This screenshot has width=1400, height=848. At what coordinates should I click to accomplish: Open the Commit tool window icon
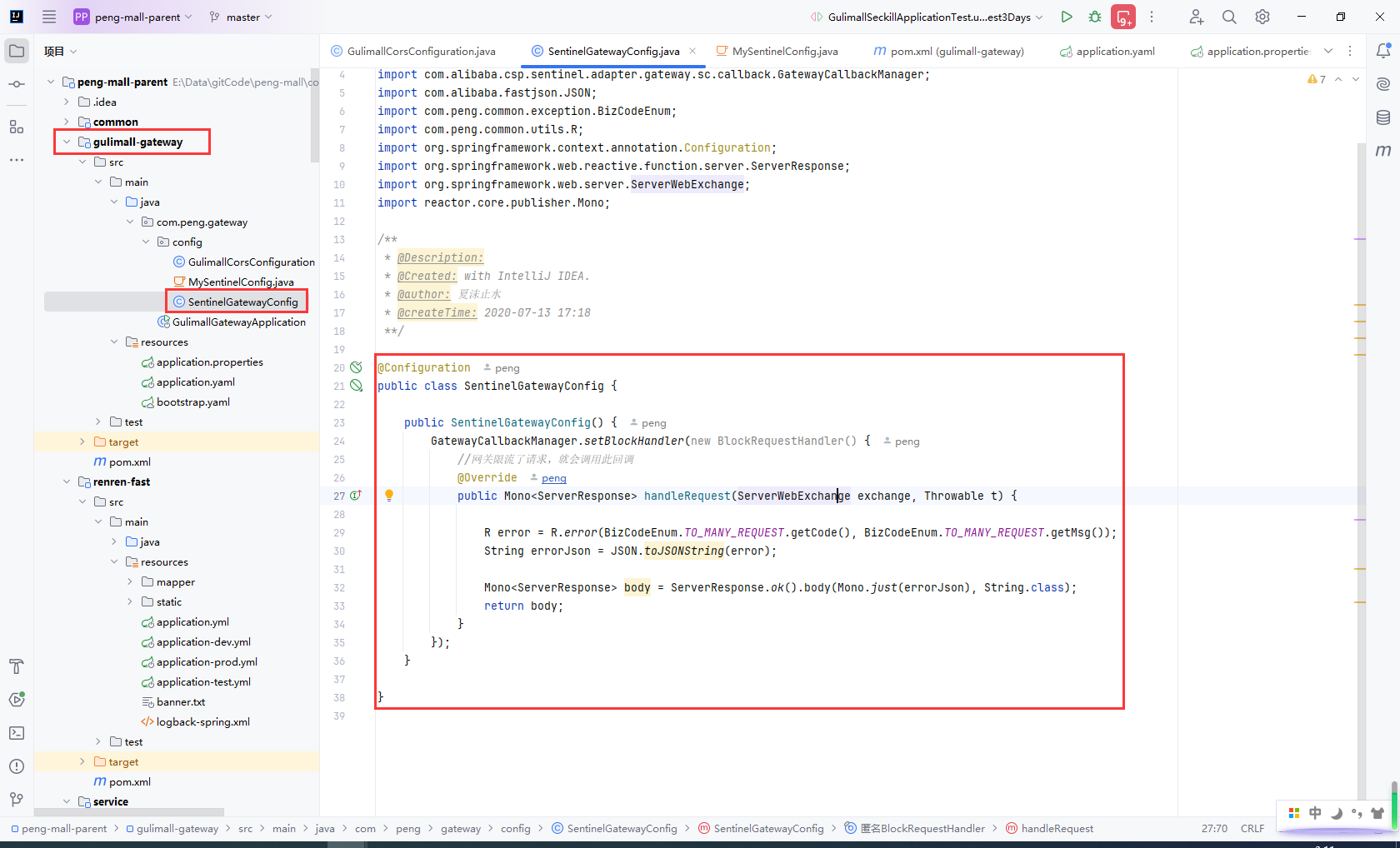(17, 84)
